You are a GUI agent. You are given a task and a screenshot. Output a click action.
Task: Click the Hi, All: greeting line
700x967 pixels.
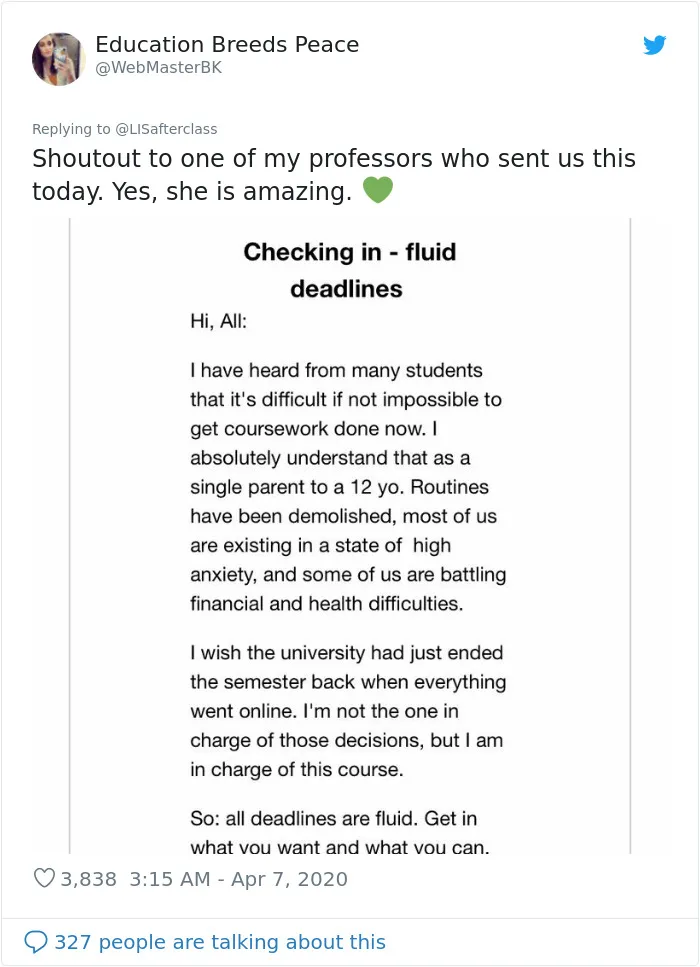pos(218,321)
